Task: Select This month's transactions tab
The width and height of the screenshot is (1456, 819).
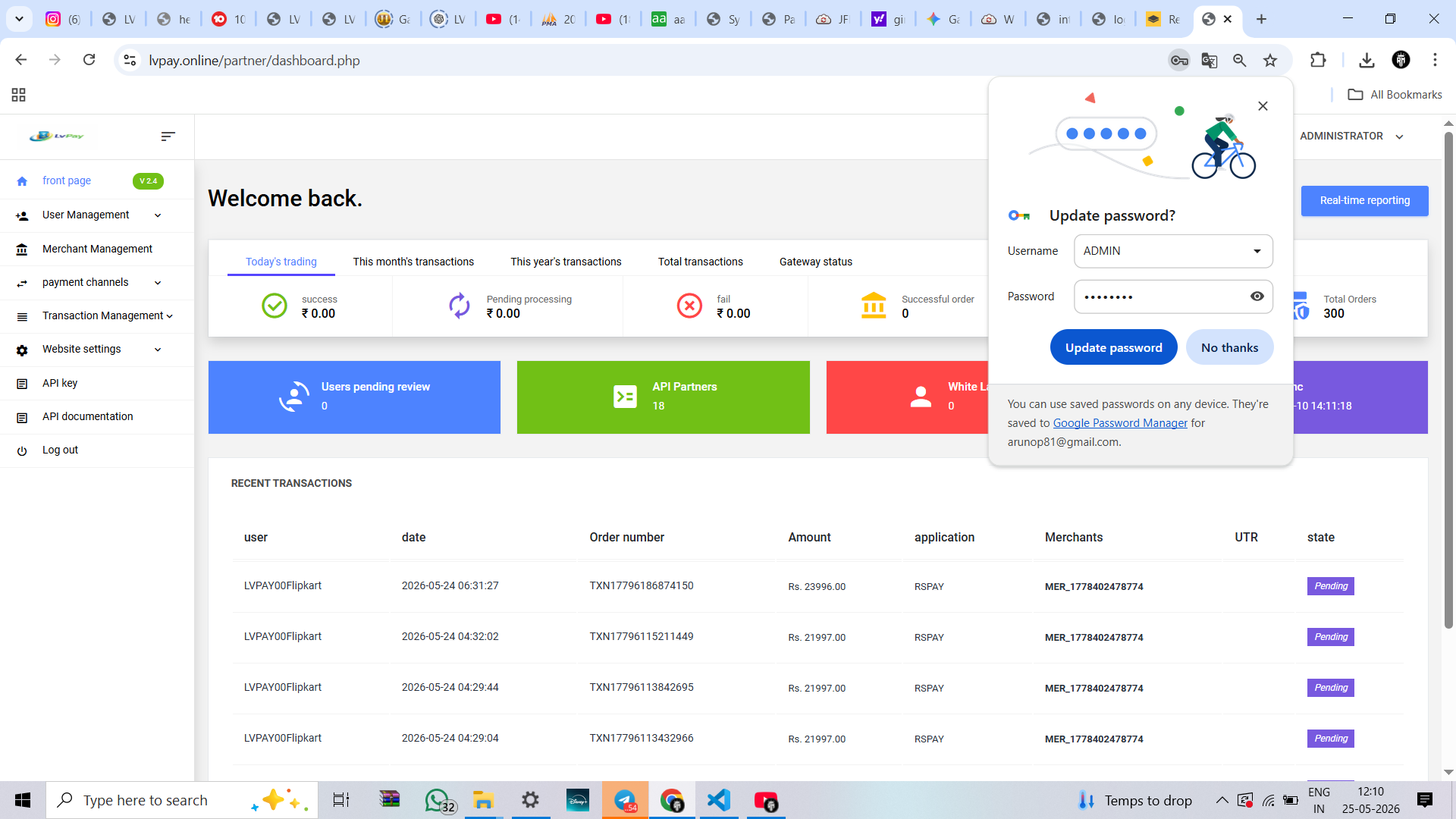Action: (413, 262)
